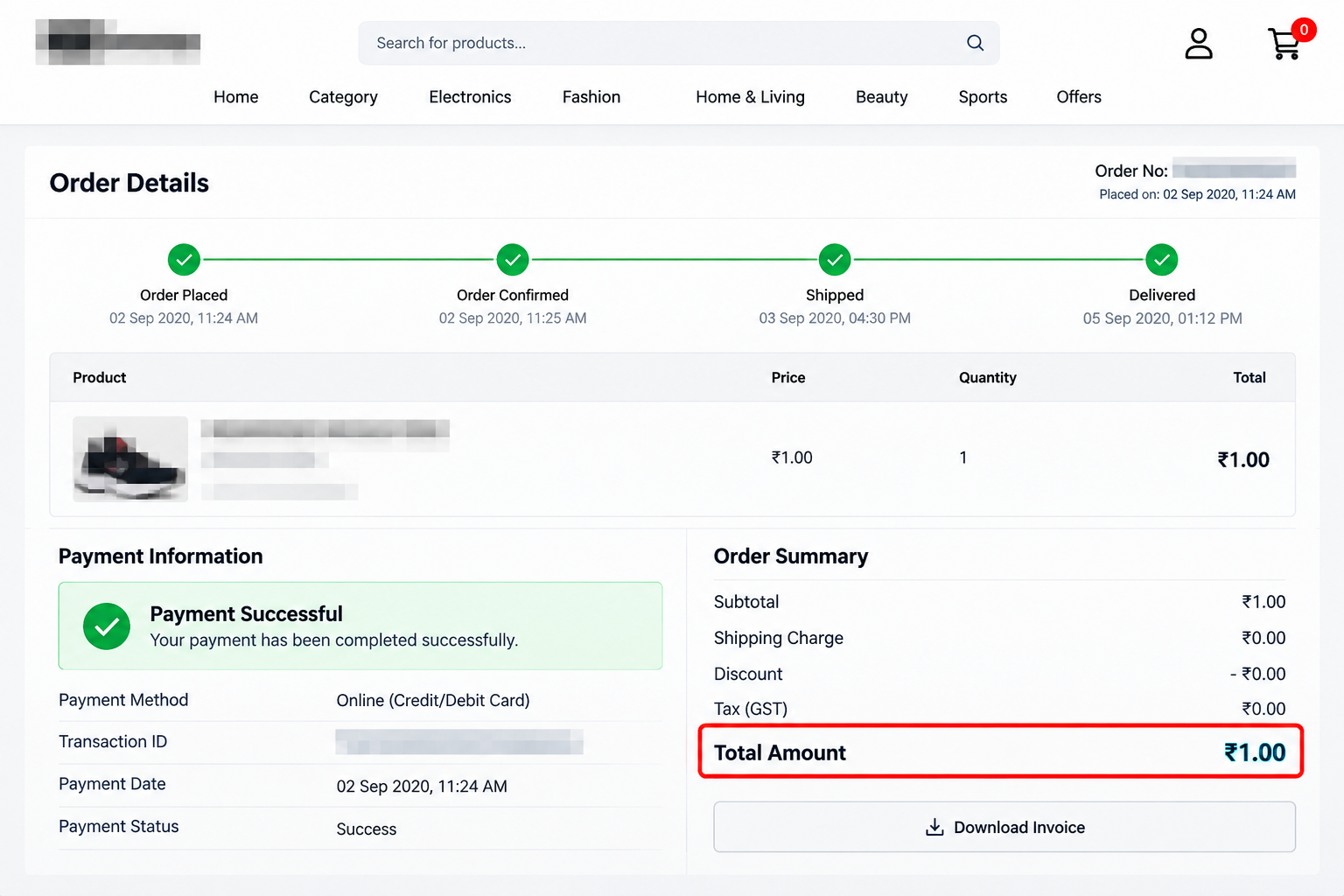Image resolution: width=1344 pixels, height=896 pixels.
Task: Click the Price column header
Action: click(788, 378)
